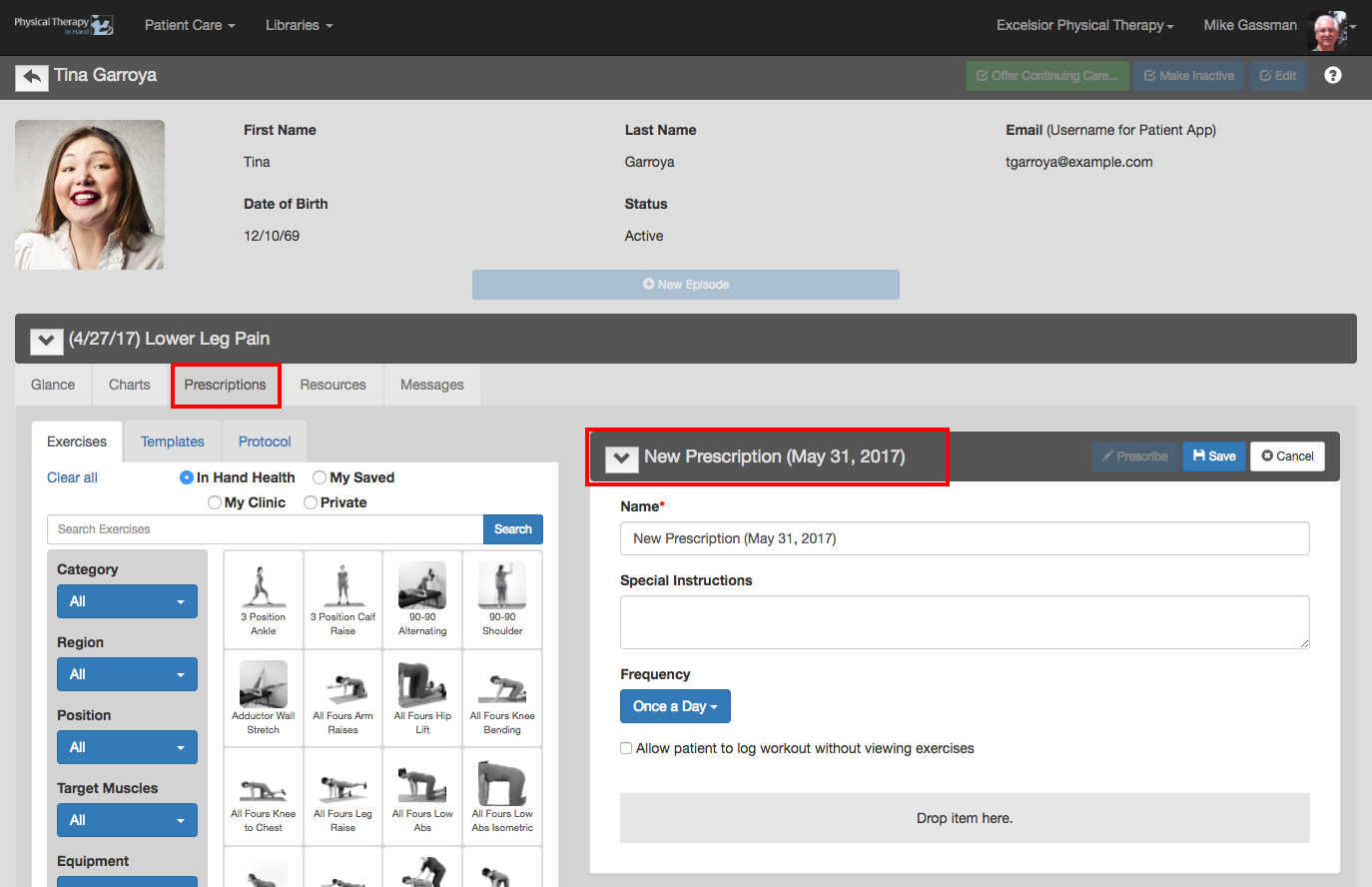This screenshot has height=887, width=1372.
Task: Select the Adductor Wall Stretch exercise
Action: 264,697
